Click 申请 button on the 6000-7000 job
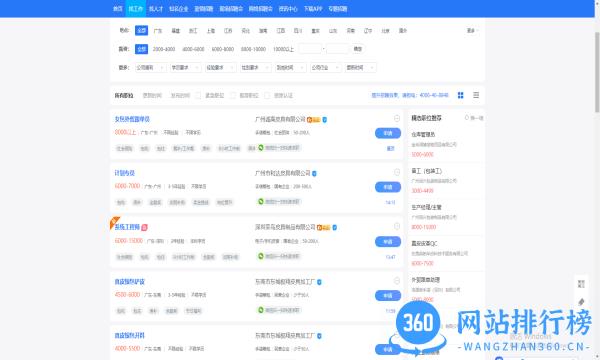This screenshot has height=360, width=600. pyautogui.click(x=388, y=187)
